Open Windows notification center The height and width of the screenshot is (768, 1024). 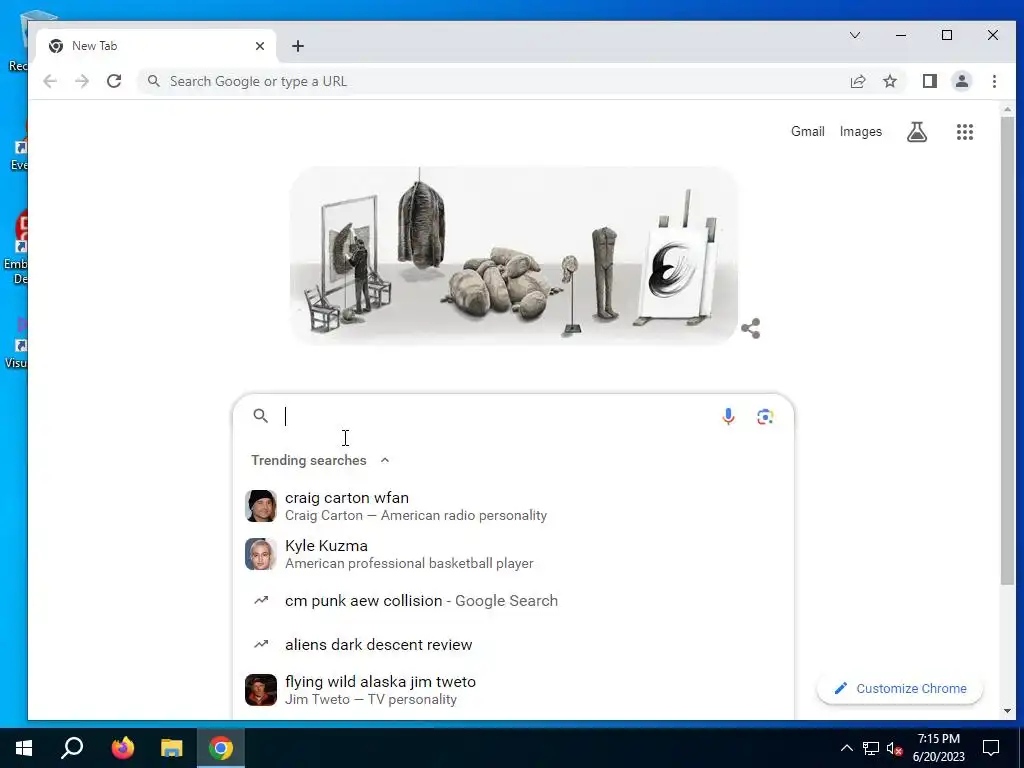(x=991, y=748)
